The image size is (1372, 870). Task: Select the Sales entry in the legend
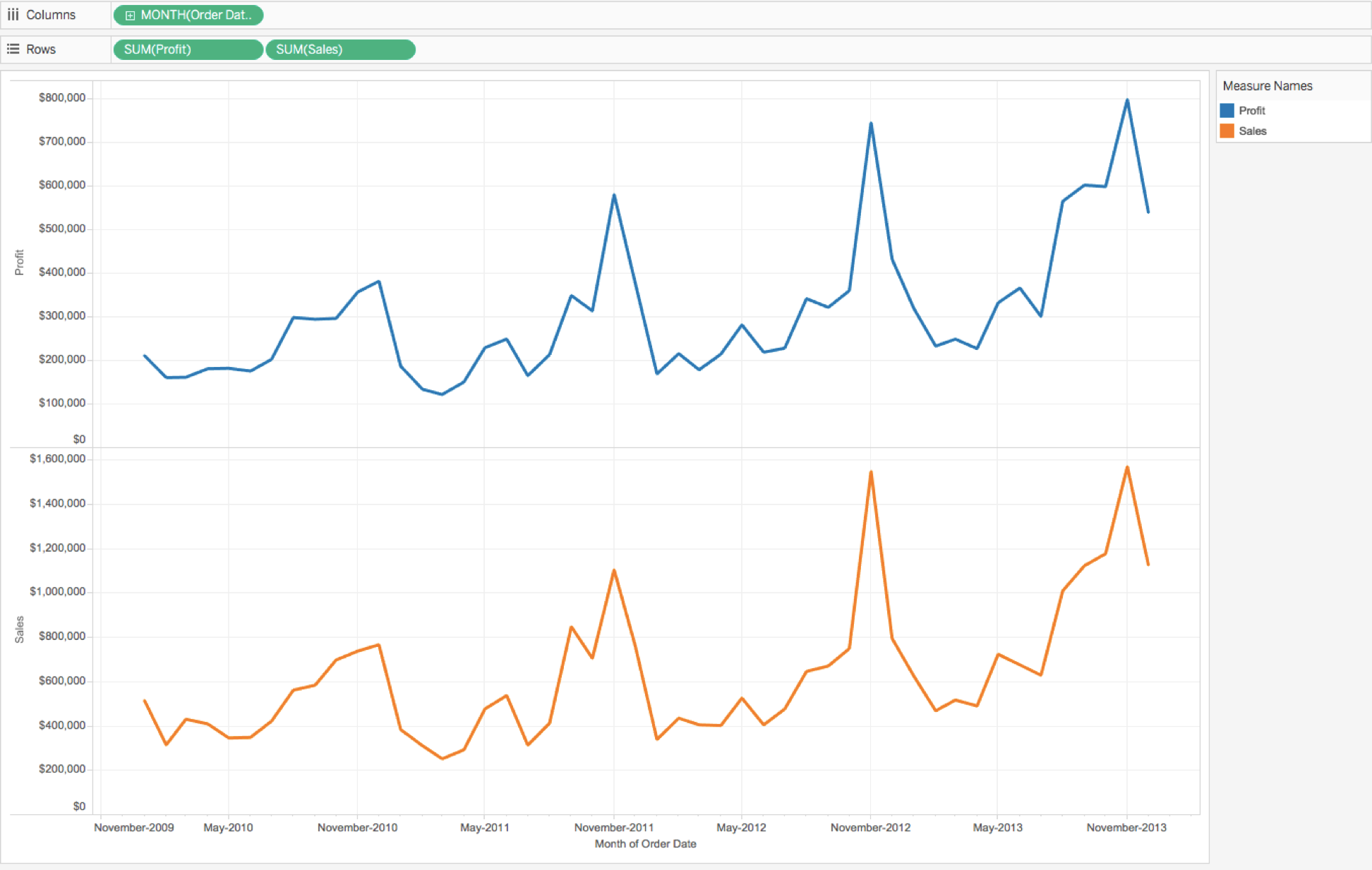pos(1252,131)
